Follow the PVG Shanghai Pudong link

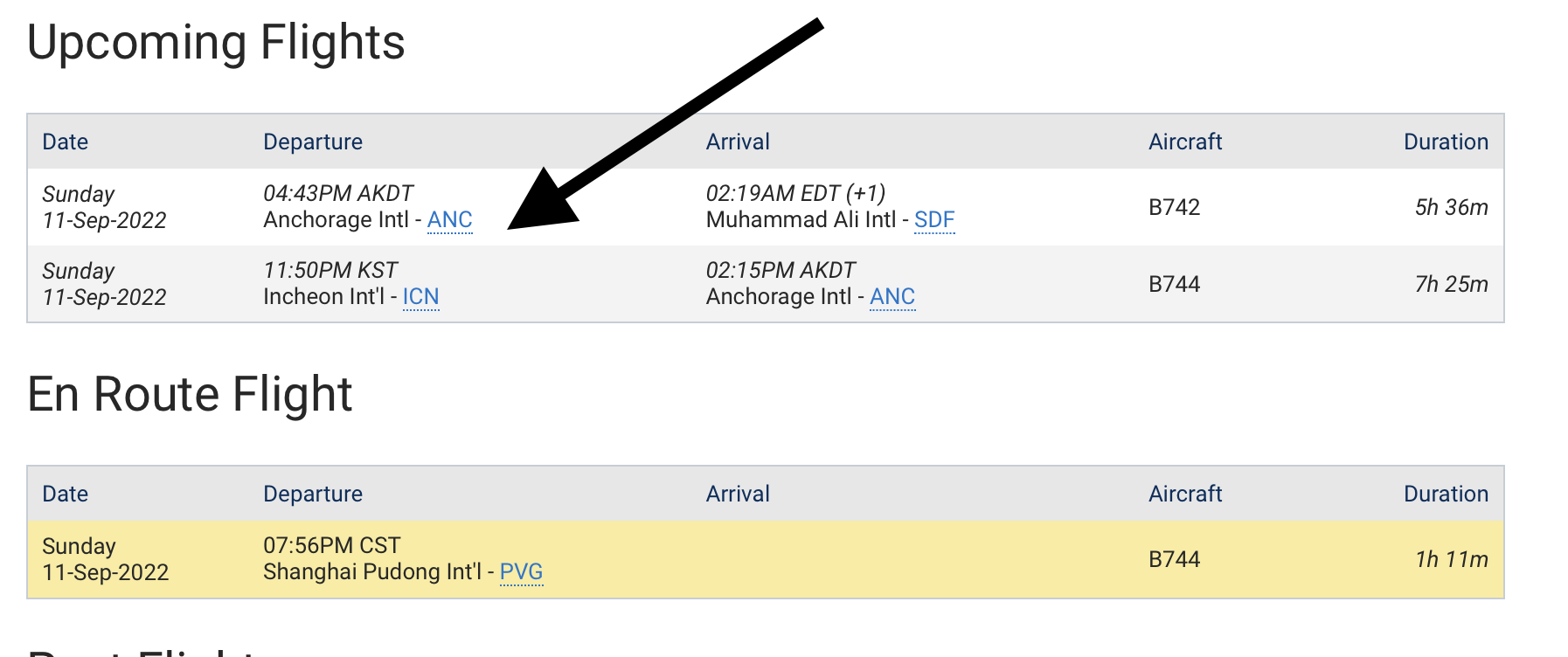[521, 572]
